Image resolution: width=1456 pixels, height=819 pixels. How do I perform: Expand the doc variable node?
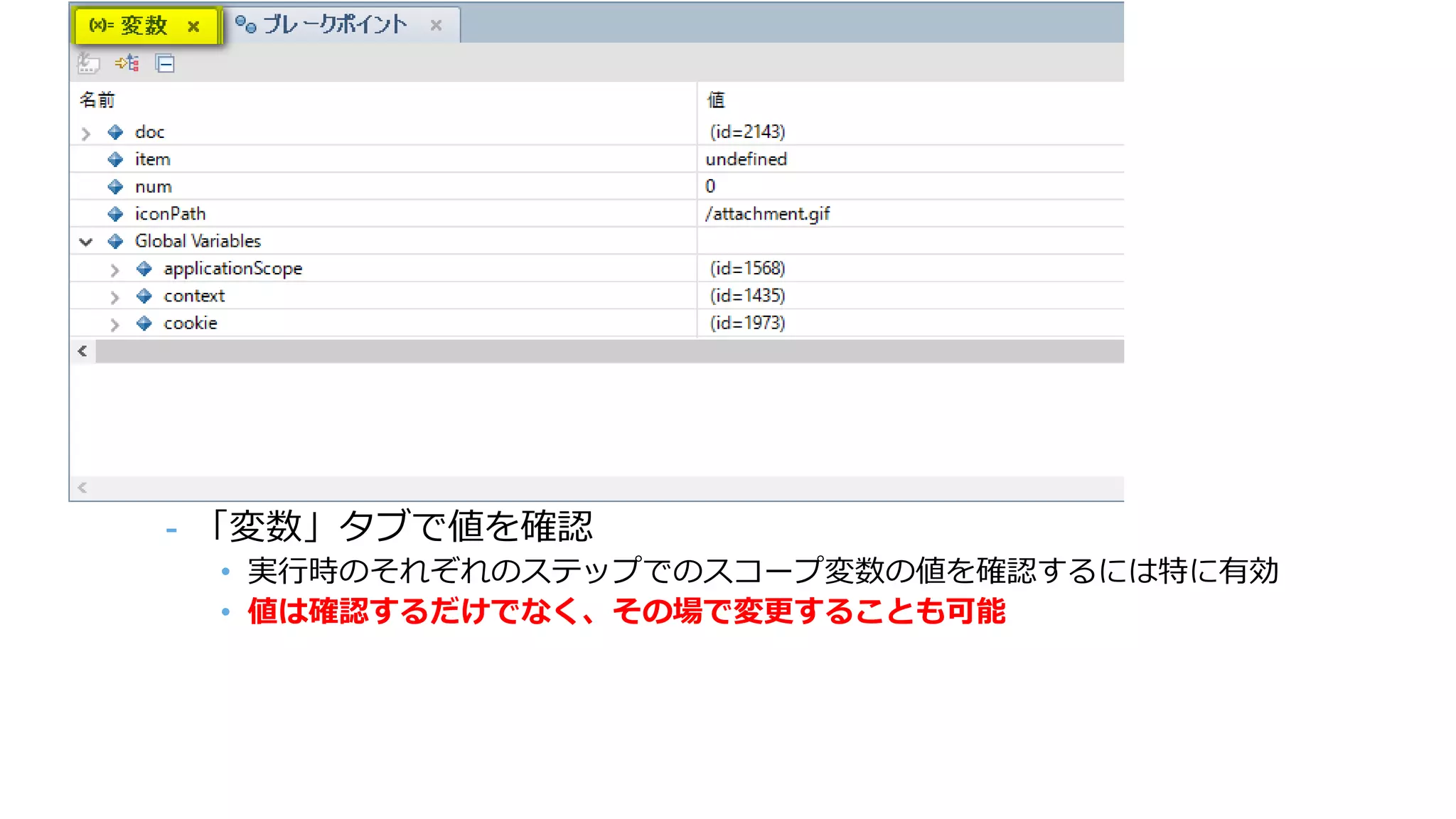86,133
